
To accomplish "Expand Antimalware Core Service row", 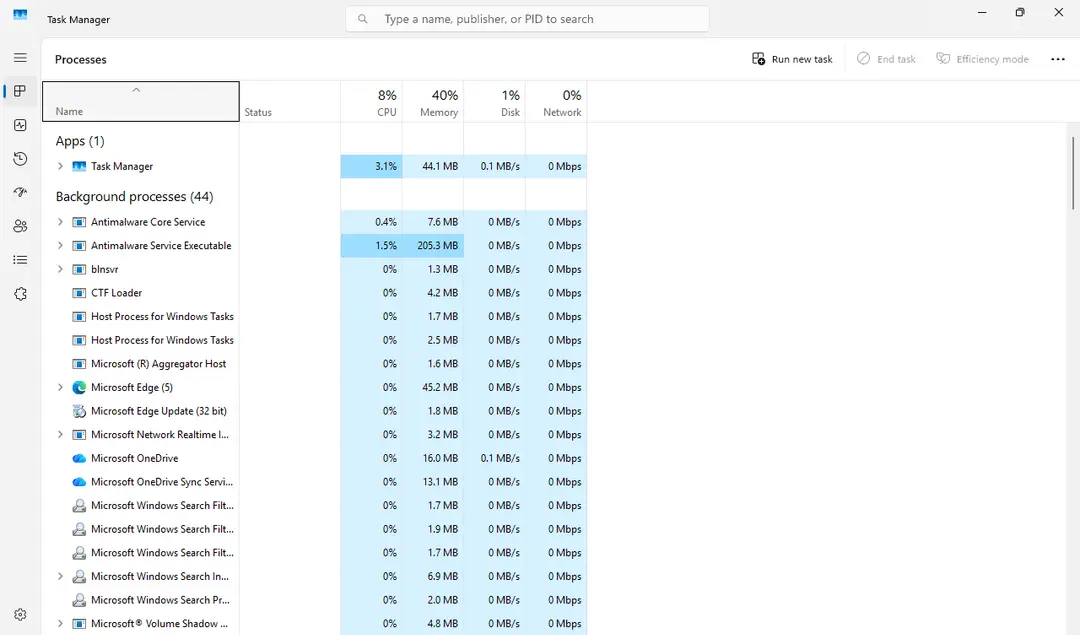I will coord(60,222).
